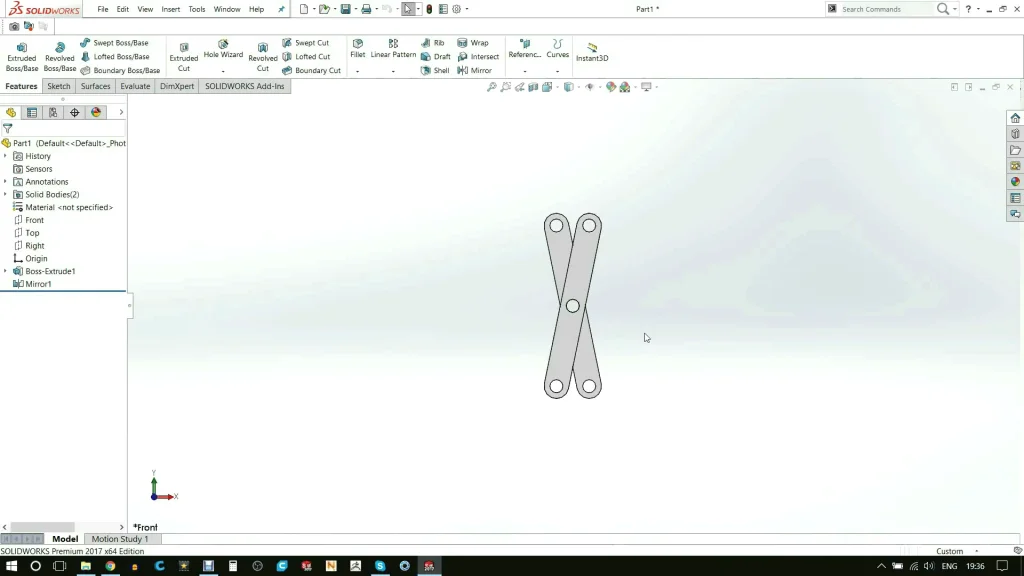Choose the Lofted Cut feature
The height and width of the screenshot is (576, 1024).
[x=306, y=56]
